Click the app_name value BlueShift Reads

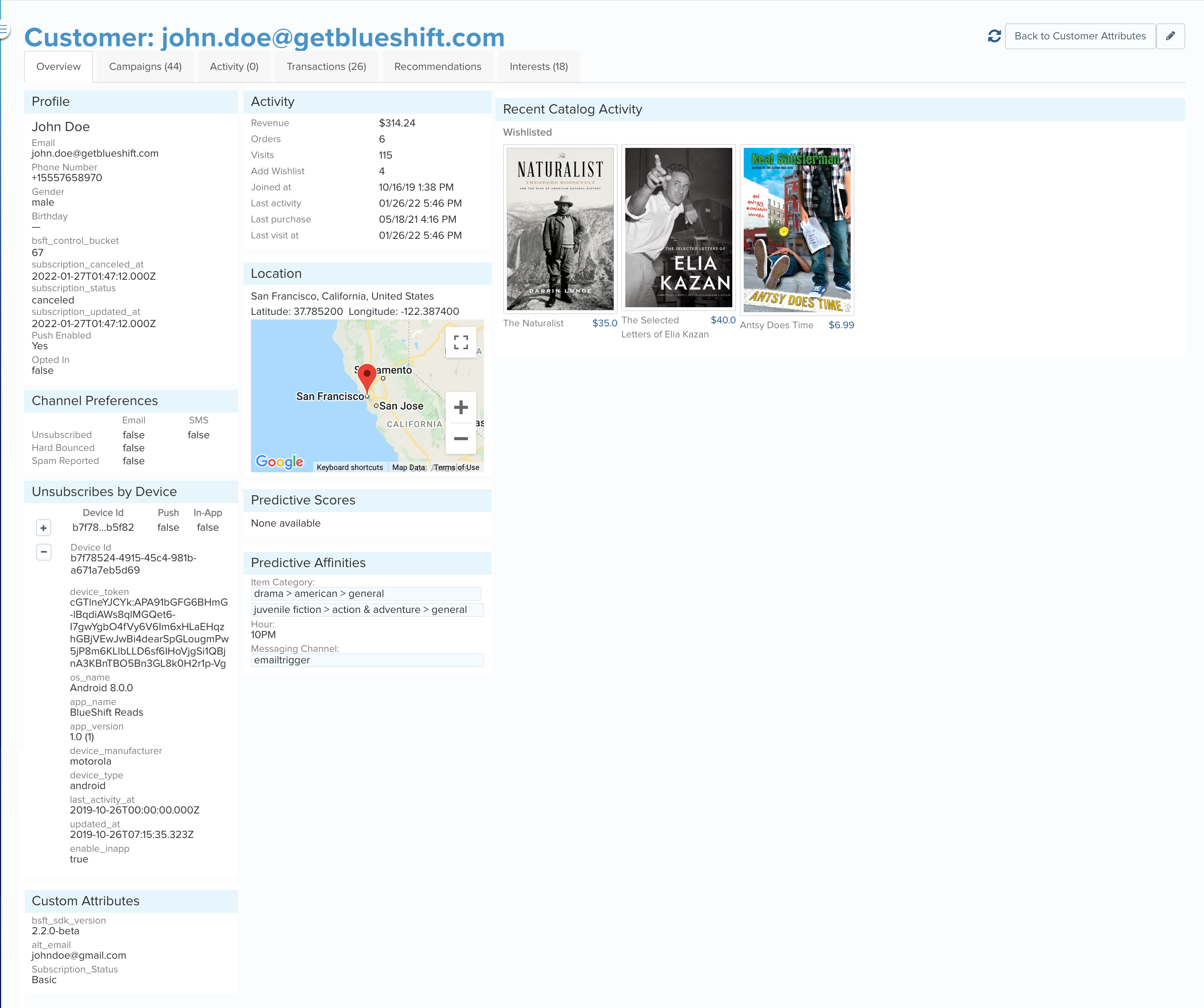tap(107, 713)
